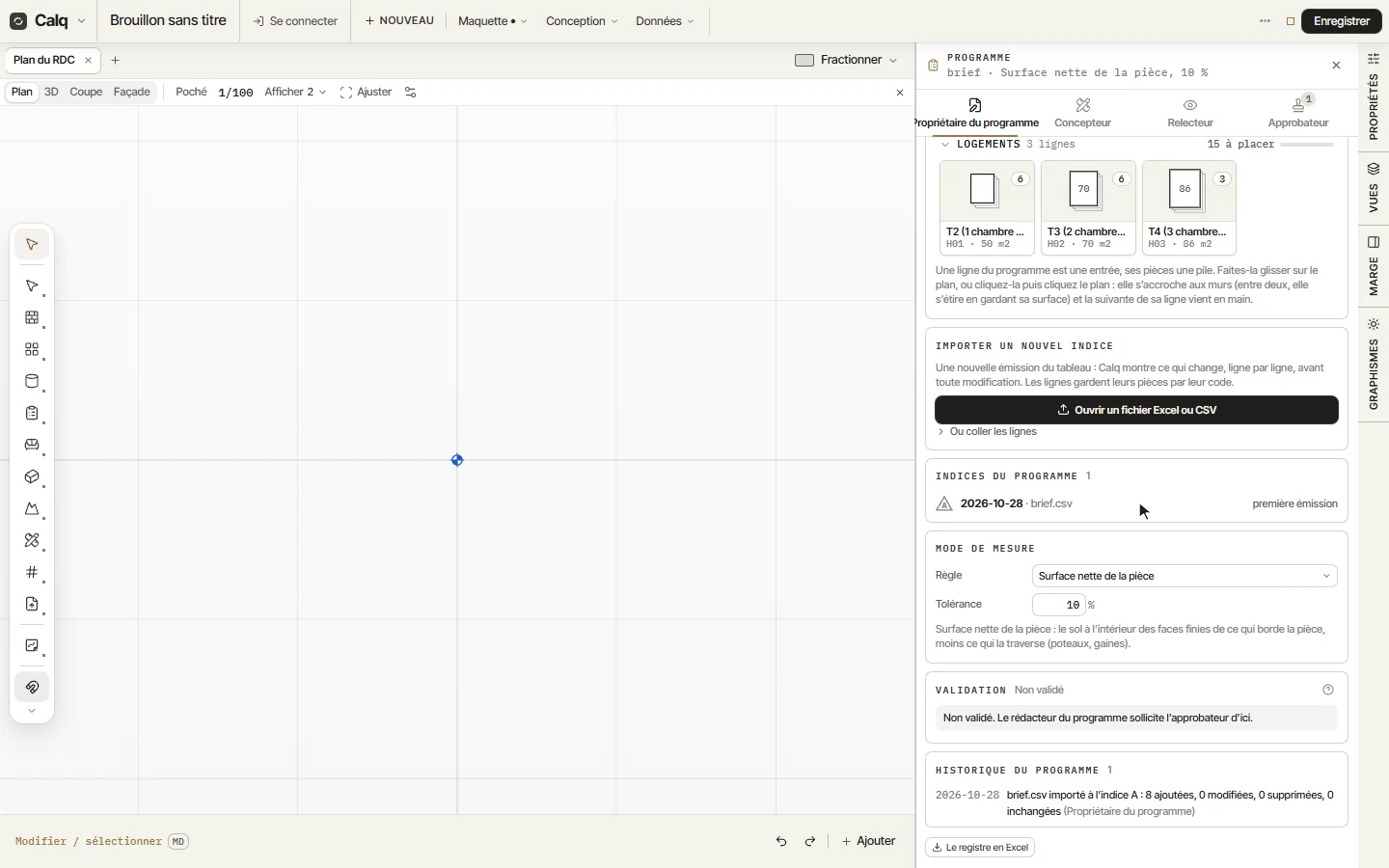Download 'Le registre en Excel'
This screenshot has height=868, width=1389.
[980, 848]
